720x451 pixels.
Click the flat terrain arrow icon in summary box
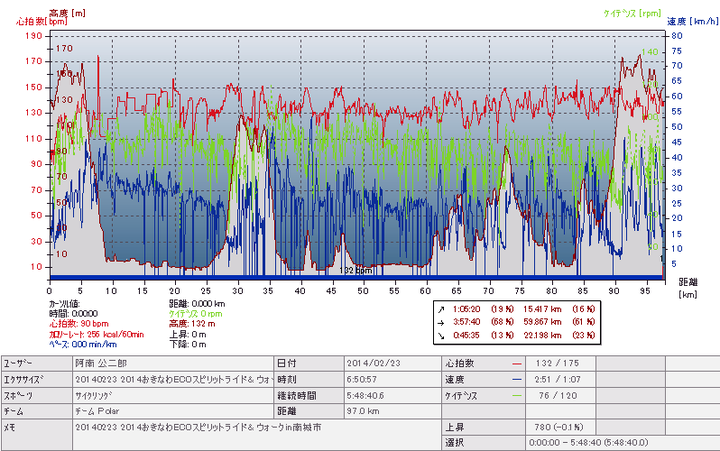pyautogui.click(x=441, y=322)
